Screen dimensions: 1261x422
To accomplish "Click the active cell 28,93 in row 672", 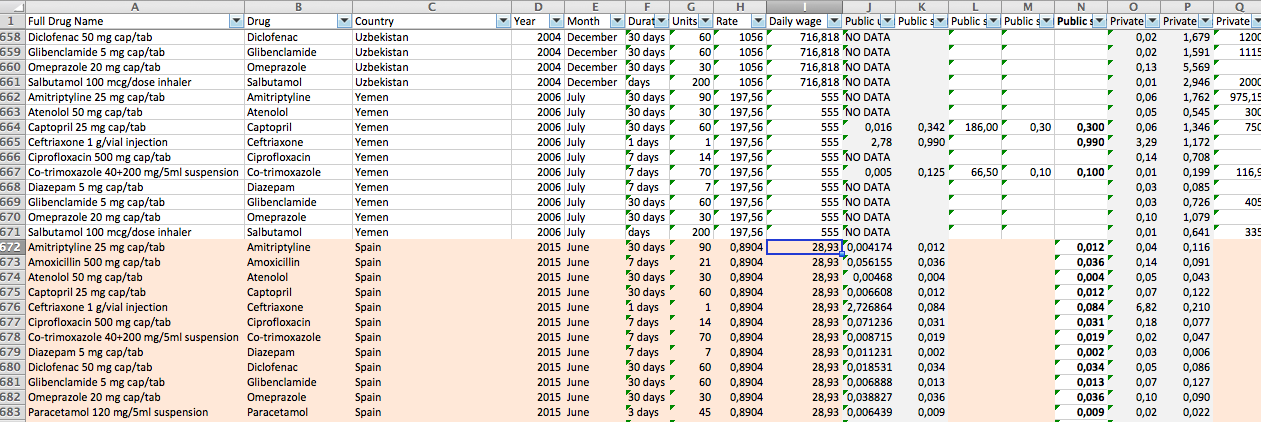I will point(804,246).
